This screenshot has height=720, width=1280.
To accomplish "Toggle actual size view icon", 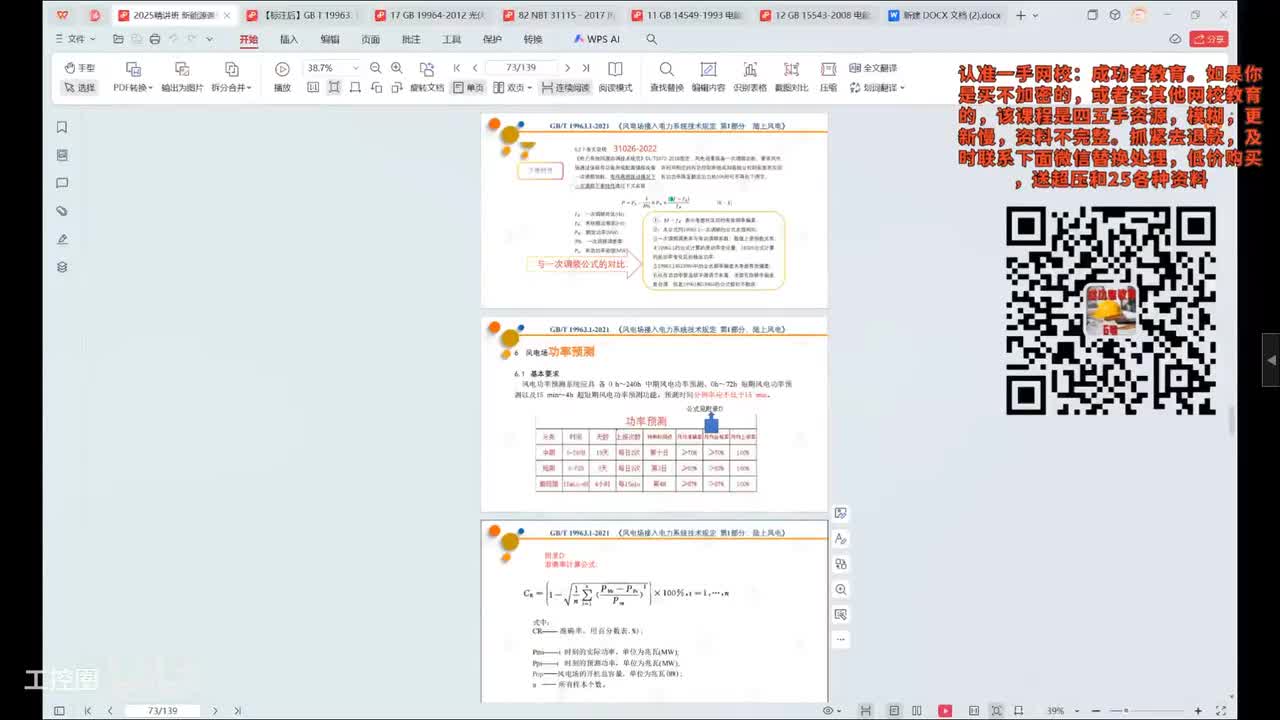I will pyautogui.click(x=313, y=88).
